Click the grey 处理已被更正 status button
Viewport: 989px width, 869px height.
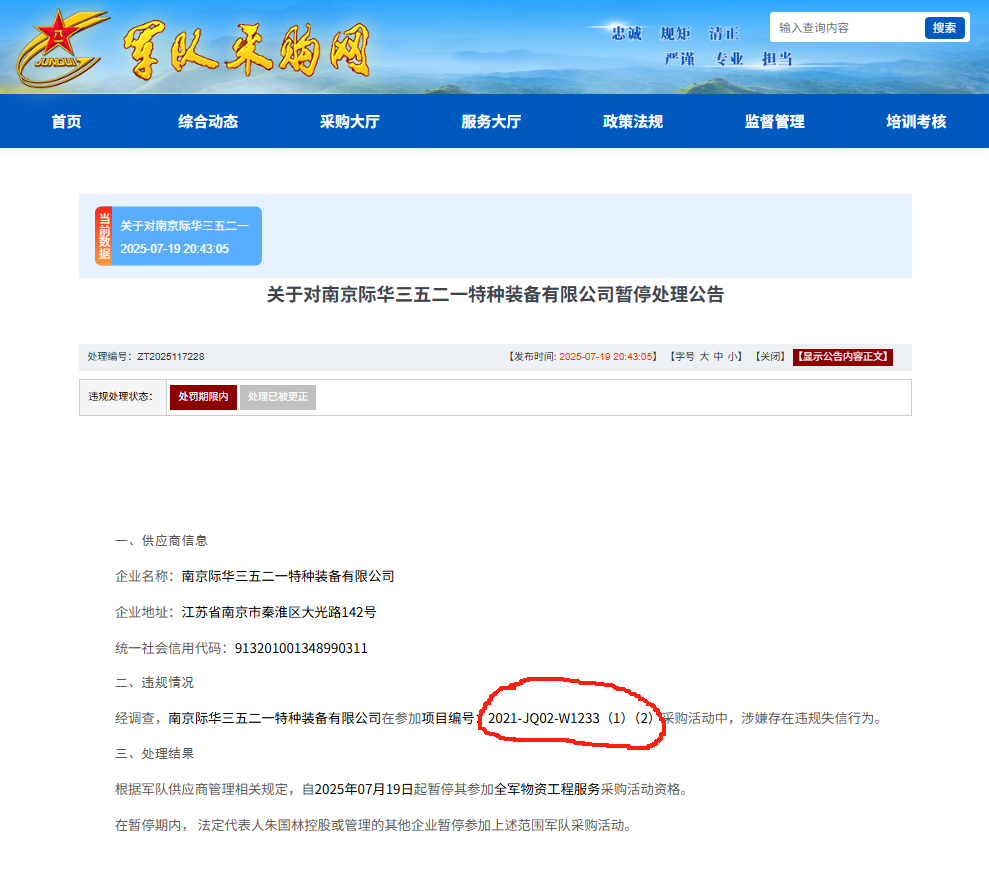(278, 397)
